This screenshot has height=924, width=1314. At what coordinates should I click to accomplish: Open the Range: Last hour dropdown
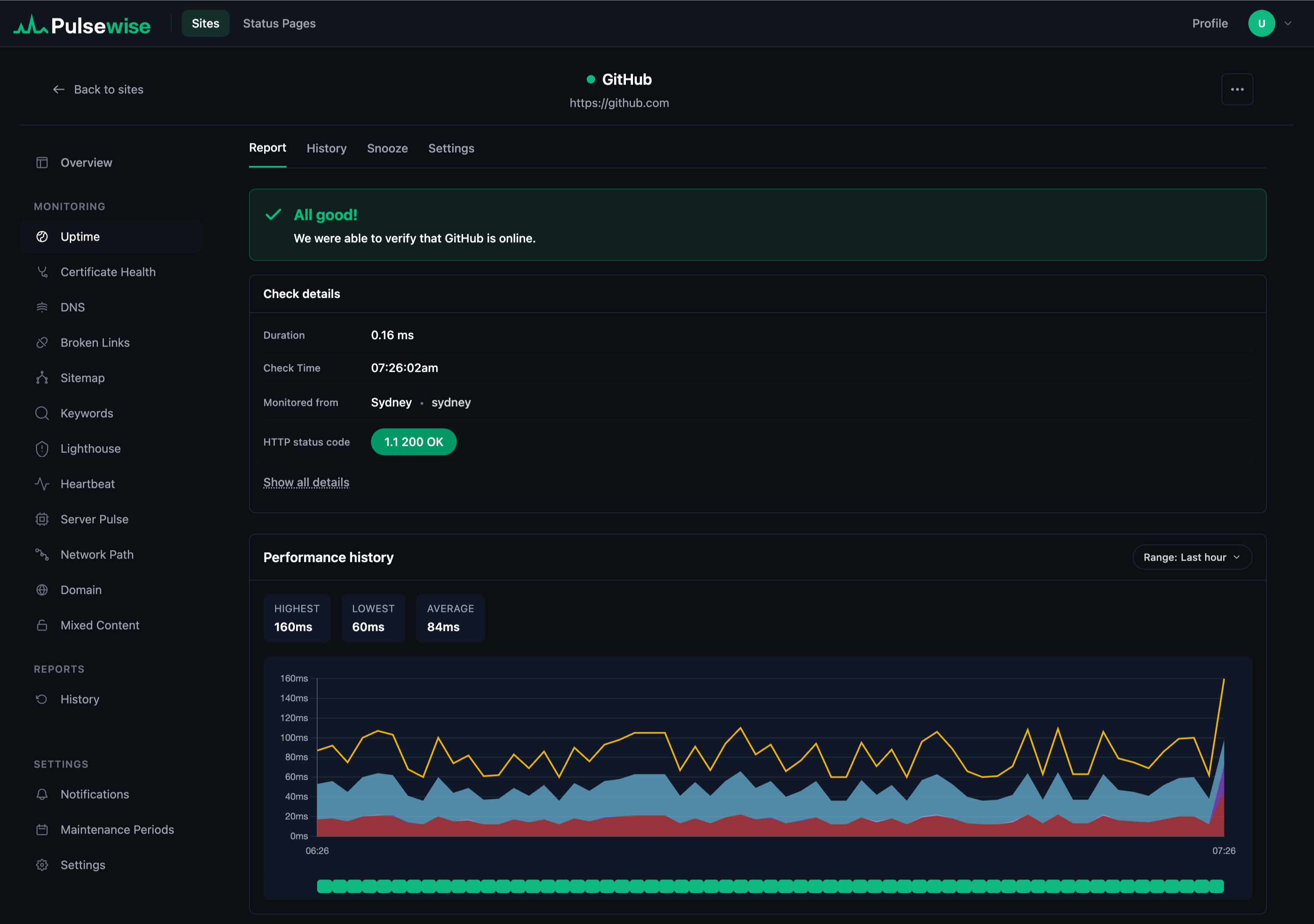pyautogui.click(x=1192, y=557)
